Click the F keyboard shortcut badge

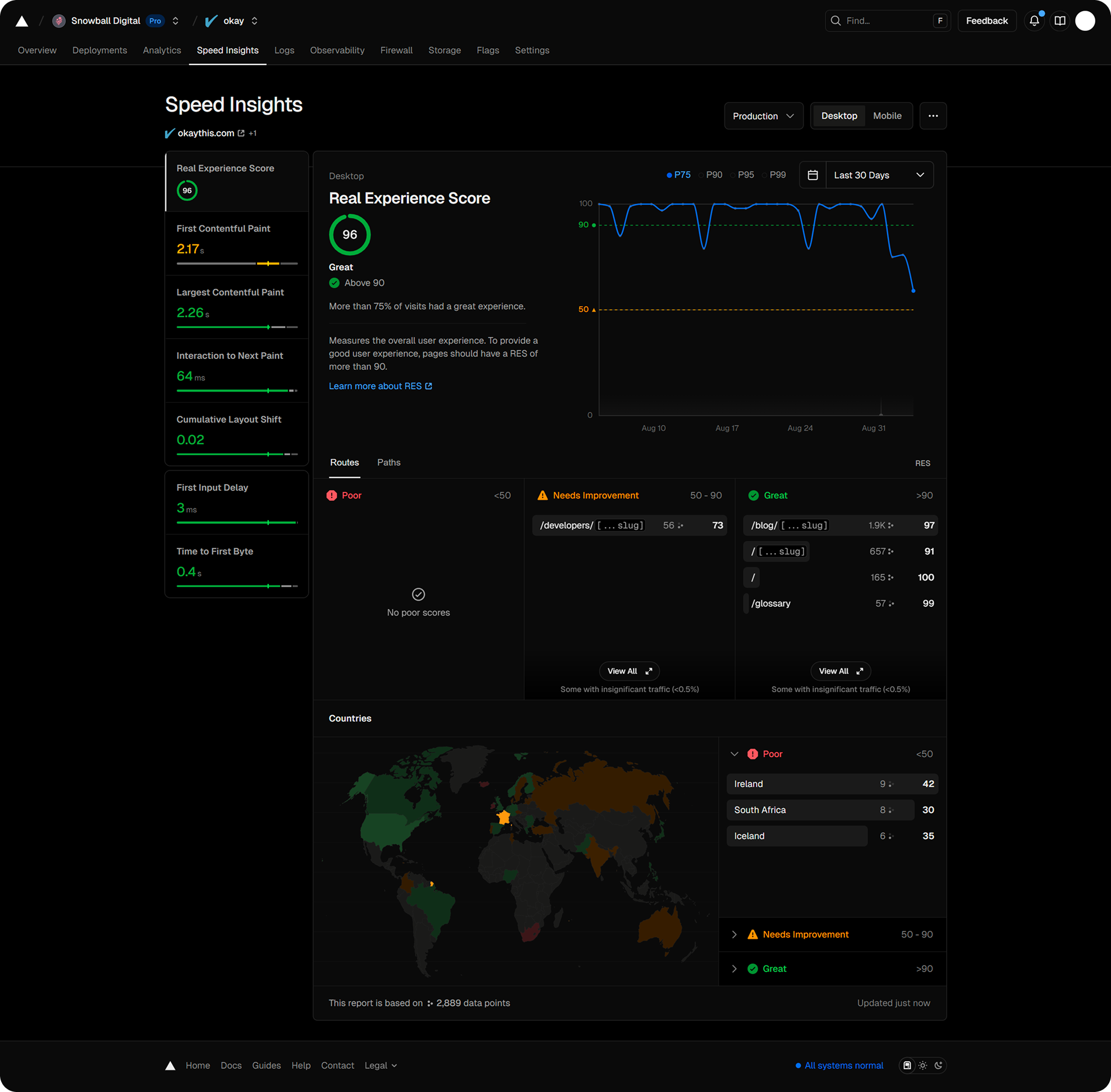pyautogui.click(x=939, y=21)
